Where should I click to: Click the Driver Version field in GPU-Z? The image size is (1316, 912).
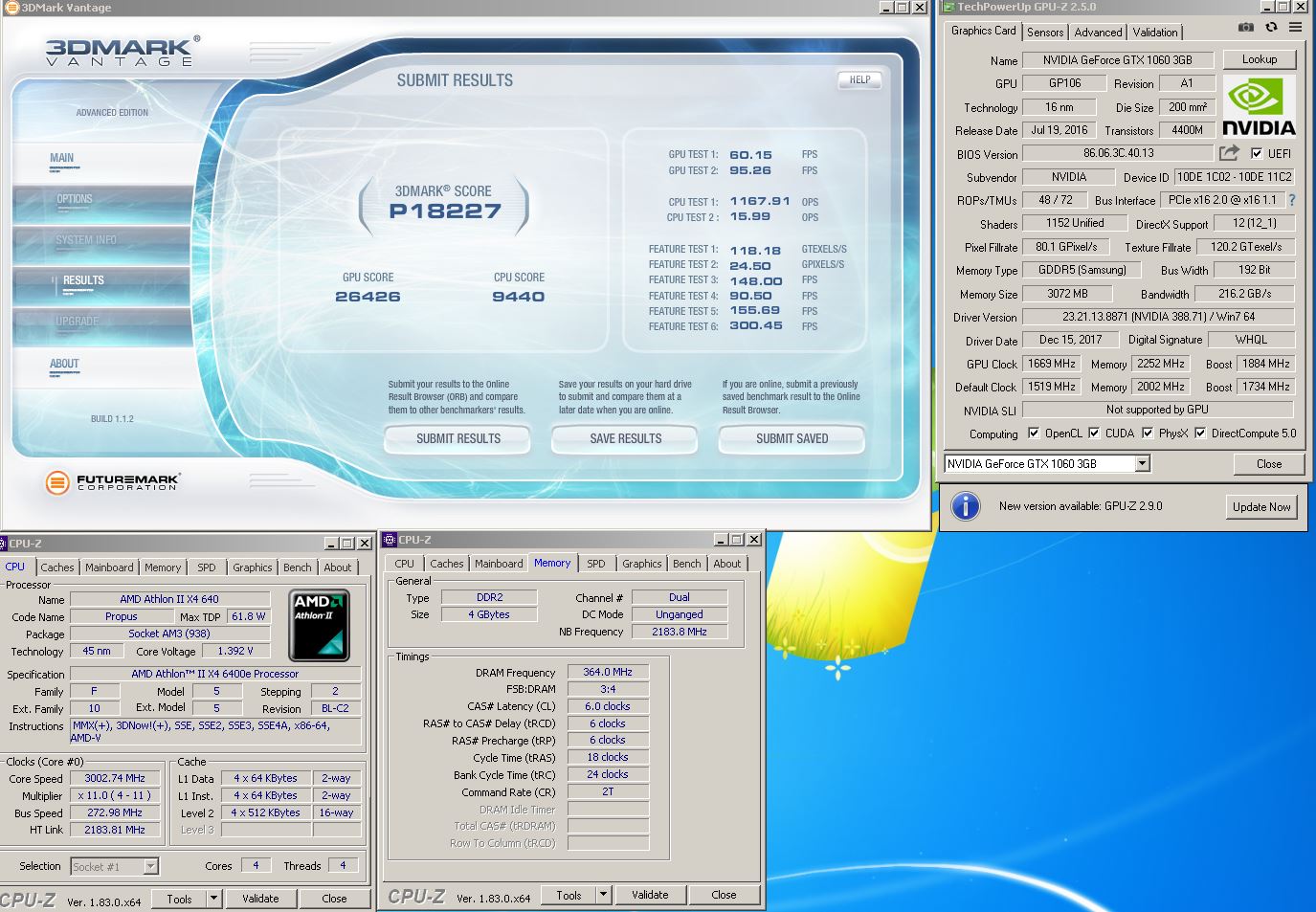coord(1158,317)
